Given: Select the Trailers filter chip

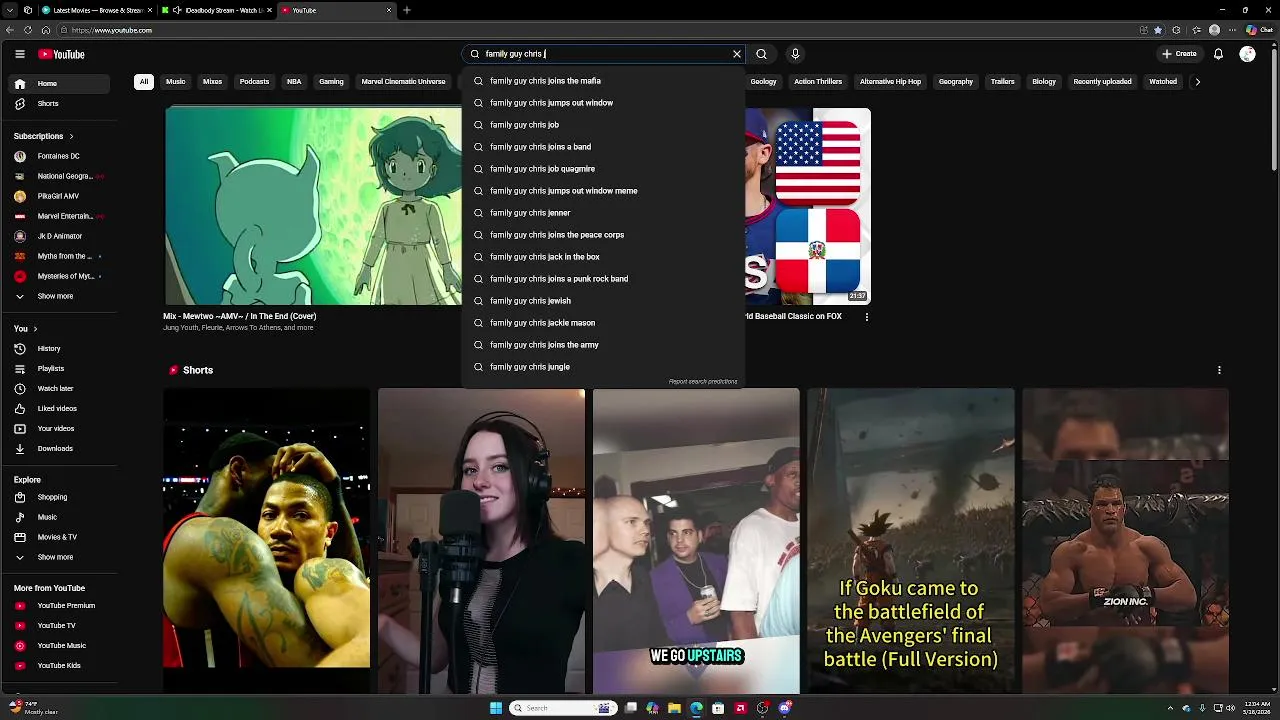Looking at the screenshot, I should click(1003, 82).
